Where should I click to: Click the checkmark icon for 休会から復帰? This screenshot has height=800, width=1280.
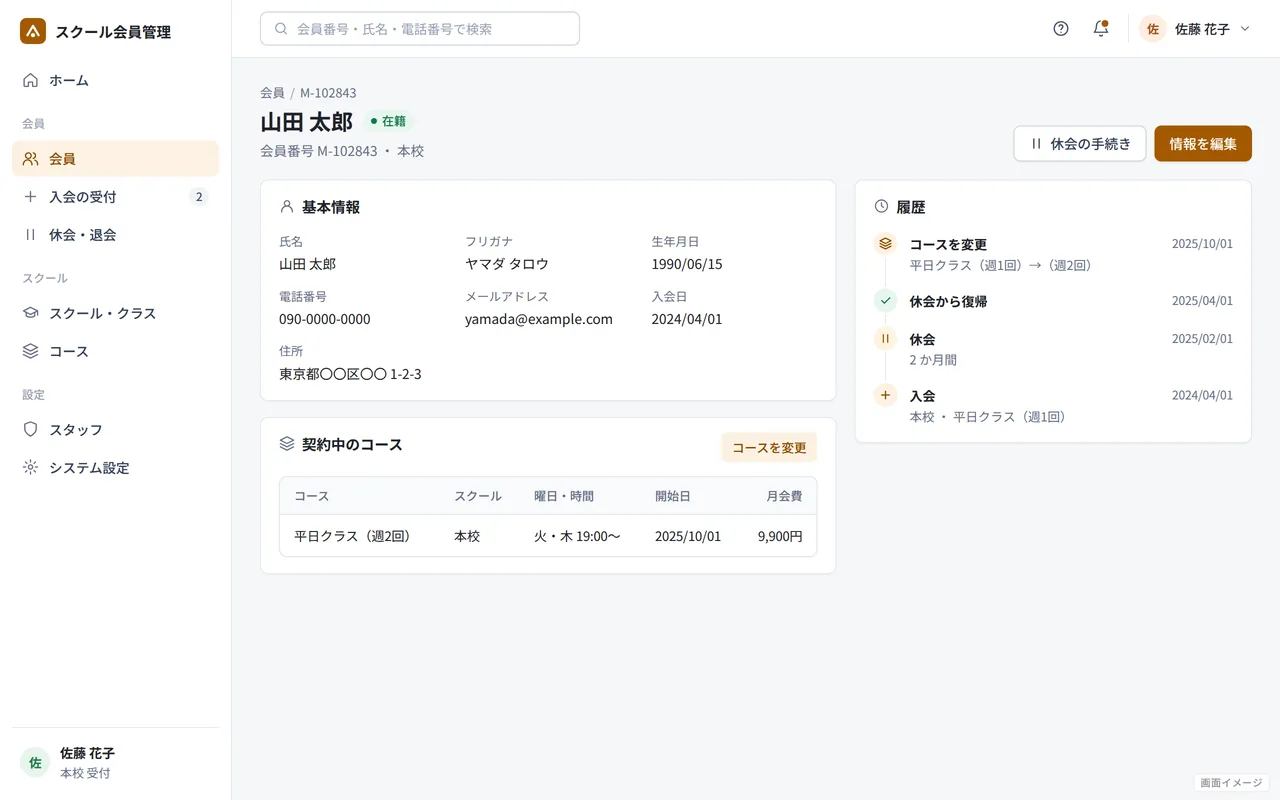[x=885, y=300]
